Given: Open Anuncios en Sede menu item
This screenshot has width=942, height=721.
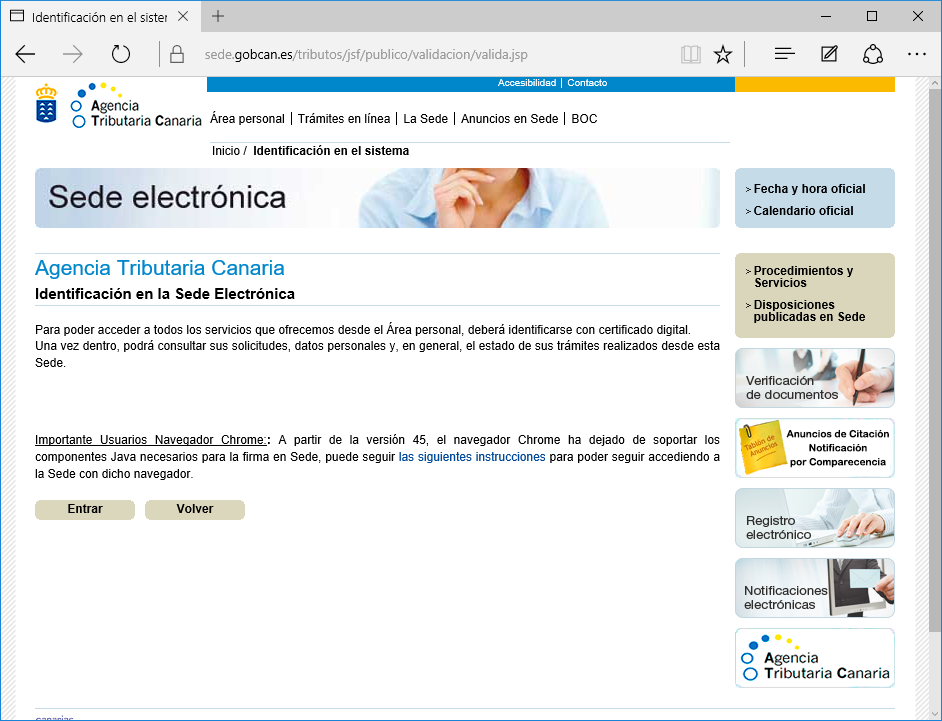Looking at the screenshot, I should coord(509,119).
